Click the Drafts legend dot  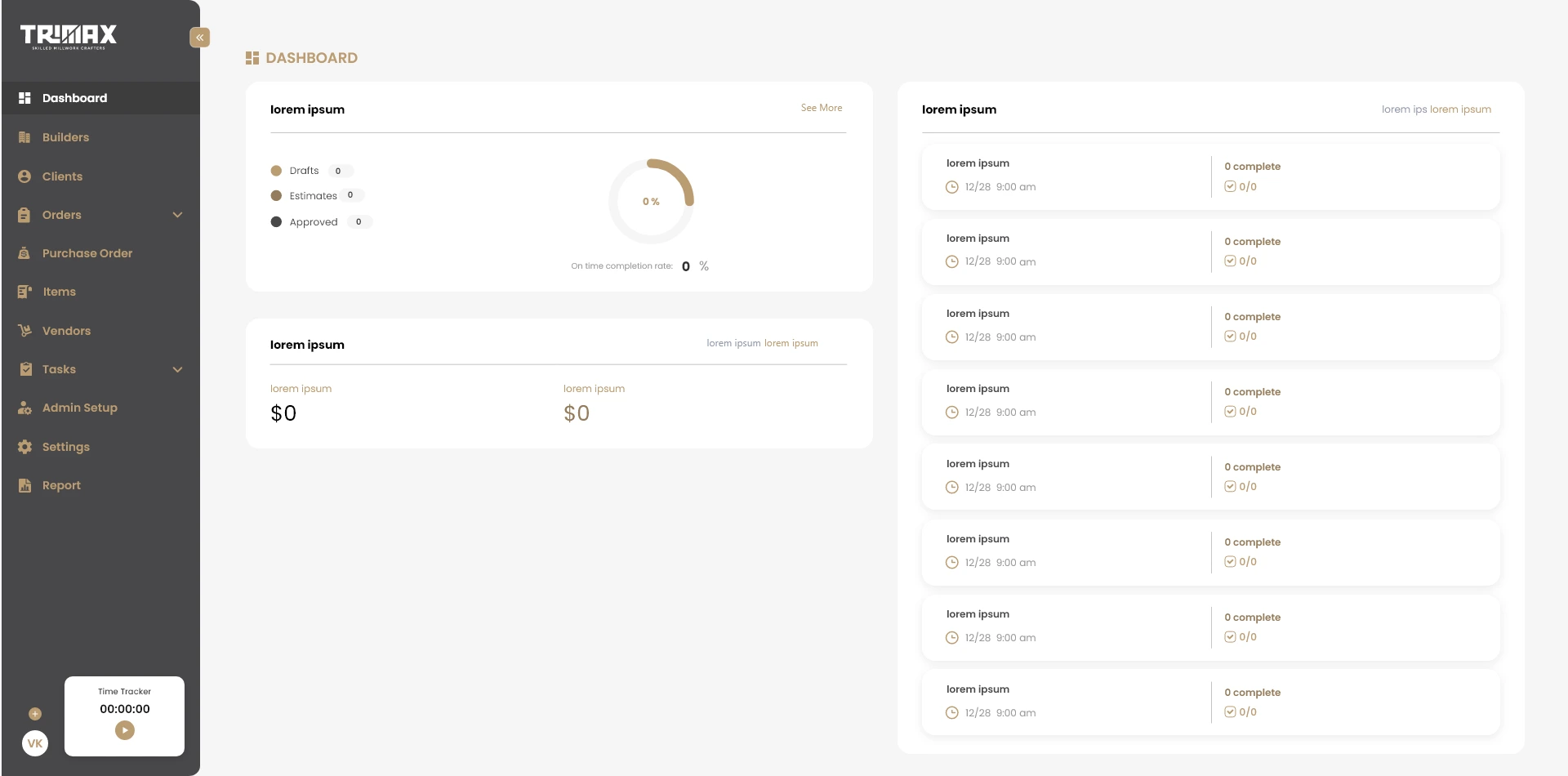[x=276, y=171]
